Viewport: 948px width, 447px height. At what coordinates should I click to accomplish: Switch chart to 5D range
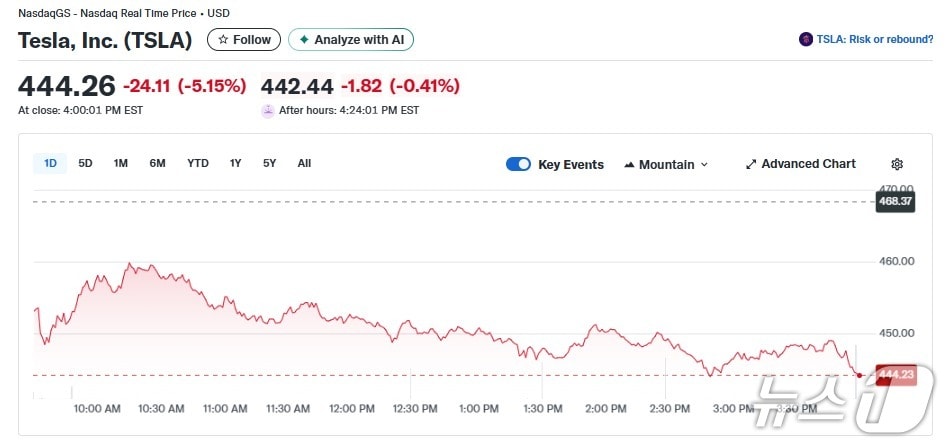86,163
